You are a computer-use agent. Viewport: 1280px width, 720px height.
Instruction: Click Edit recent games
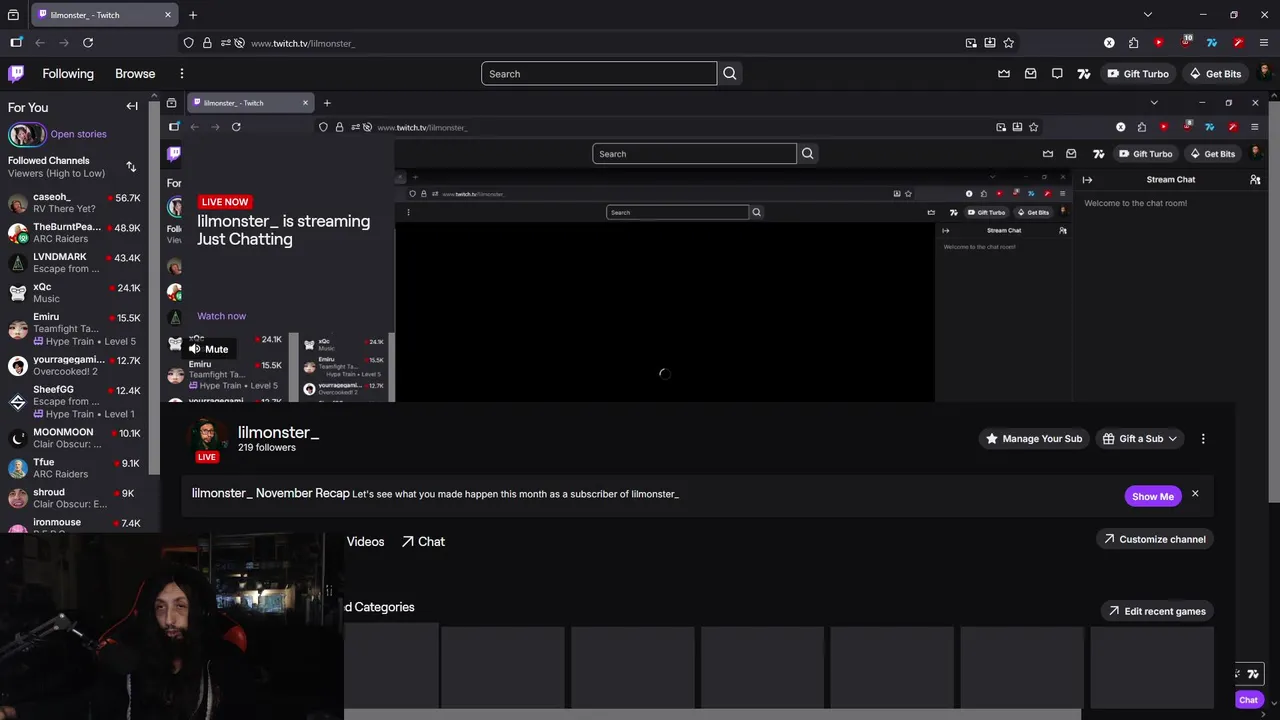[x=1157, y=611]
